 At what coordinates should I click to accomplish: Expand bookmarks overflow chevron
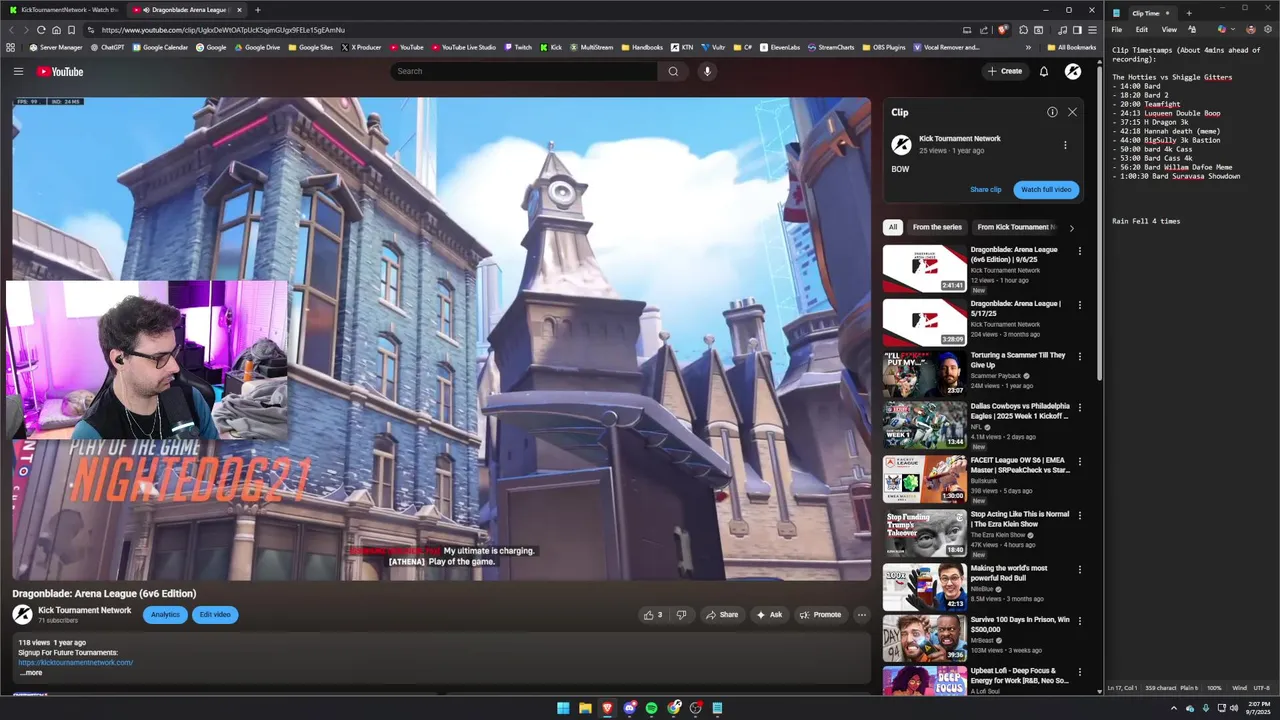click(x=1028, y=47)
